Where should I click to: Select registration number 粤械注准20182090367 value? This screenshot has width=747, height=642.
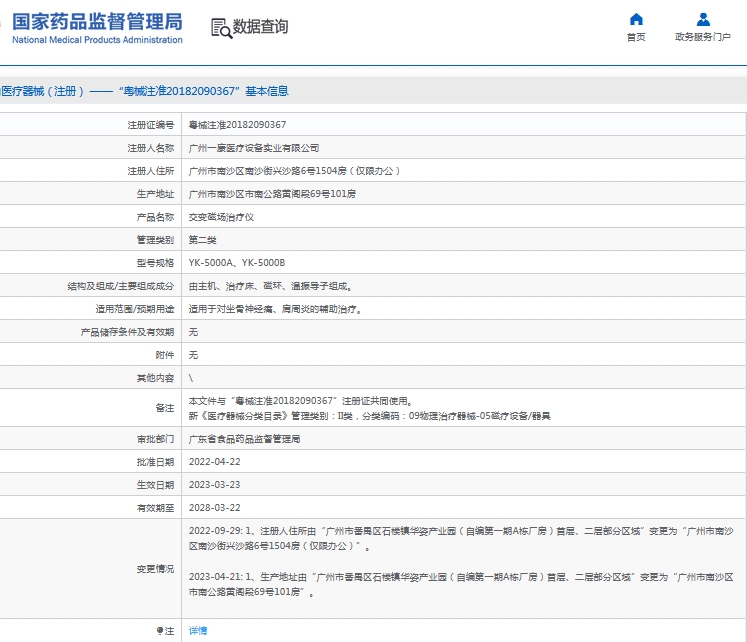[237, 125]
